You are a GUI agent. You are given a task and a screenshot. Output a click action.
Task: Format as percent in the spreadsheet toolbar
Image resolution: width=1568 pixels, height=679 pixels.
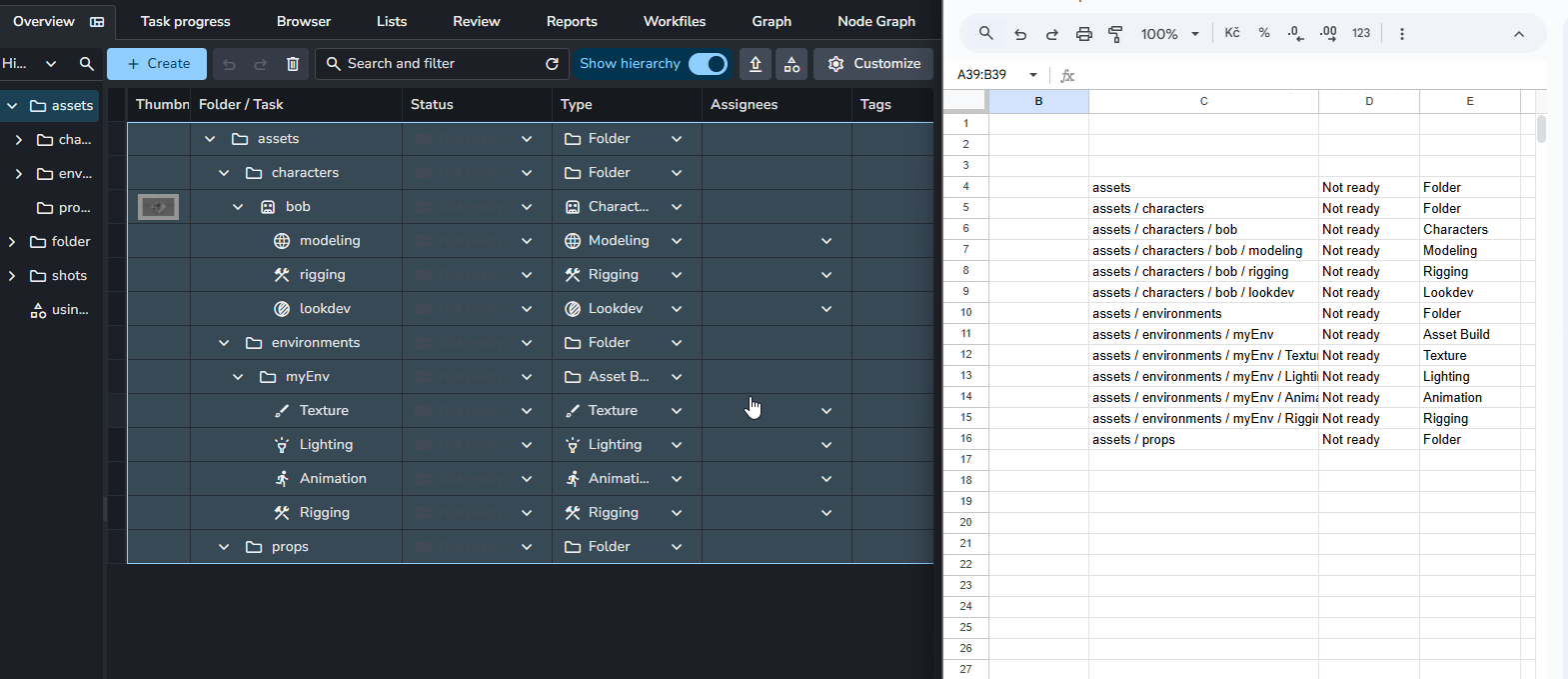(x=1264, y=33)
